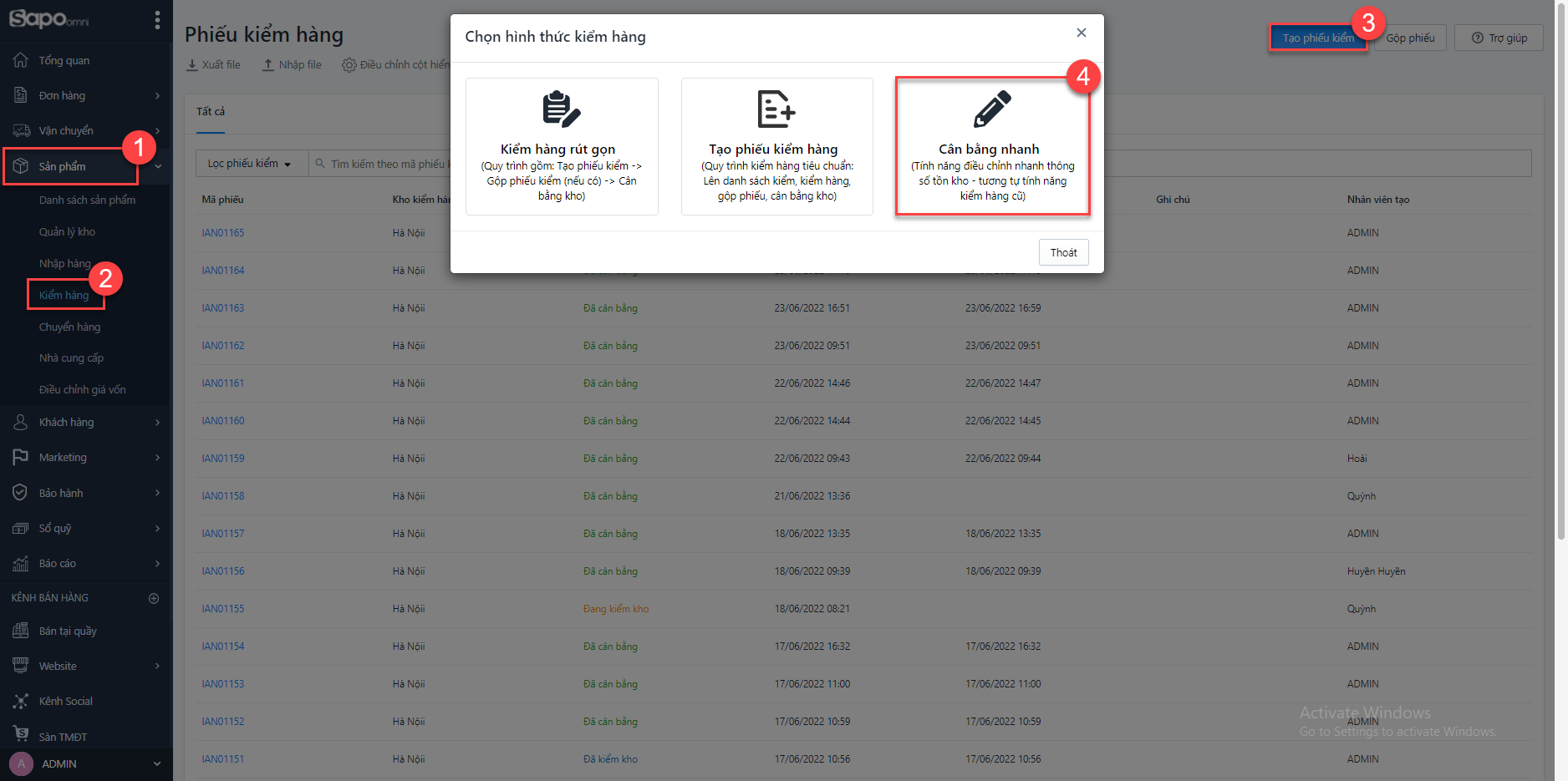Open the ADMIN account dropdown arrow
The image size is (1568, 781).
(157, 763)
